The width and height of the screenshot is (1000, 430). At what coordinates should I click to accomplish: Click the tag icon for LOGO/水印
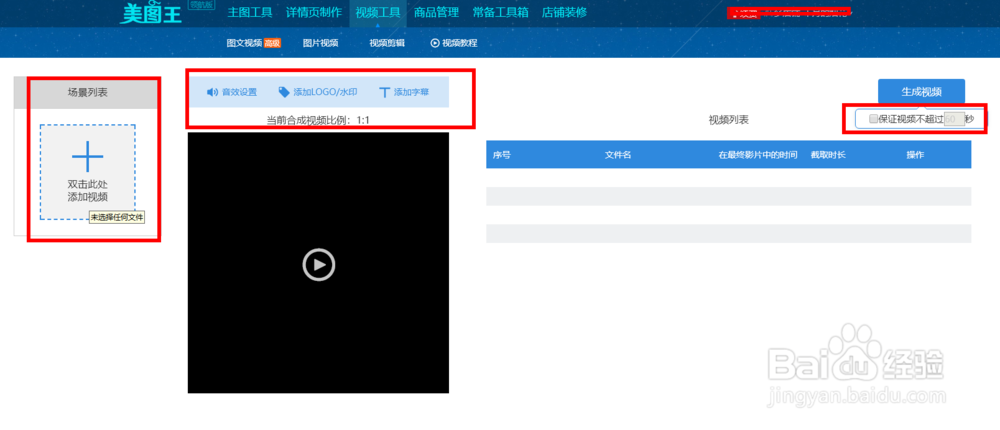[284, 92]
